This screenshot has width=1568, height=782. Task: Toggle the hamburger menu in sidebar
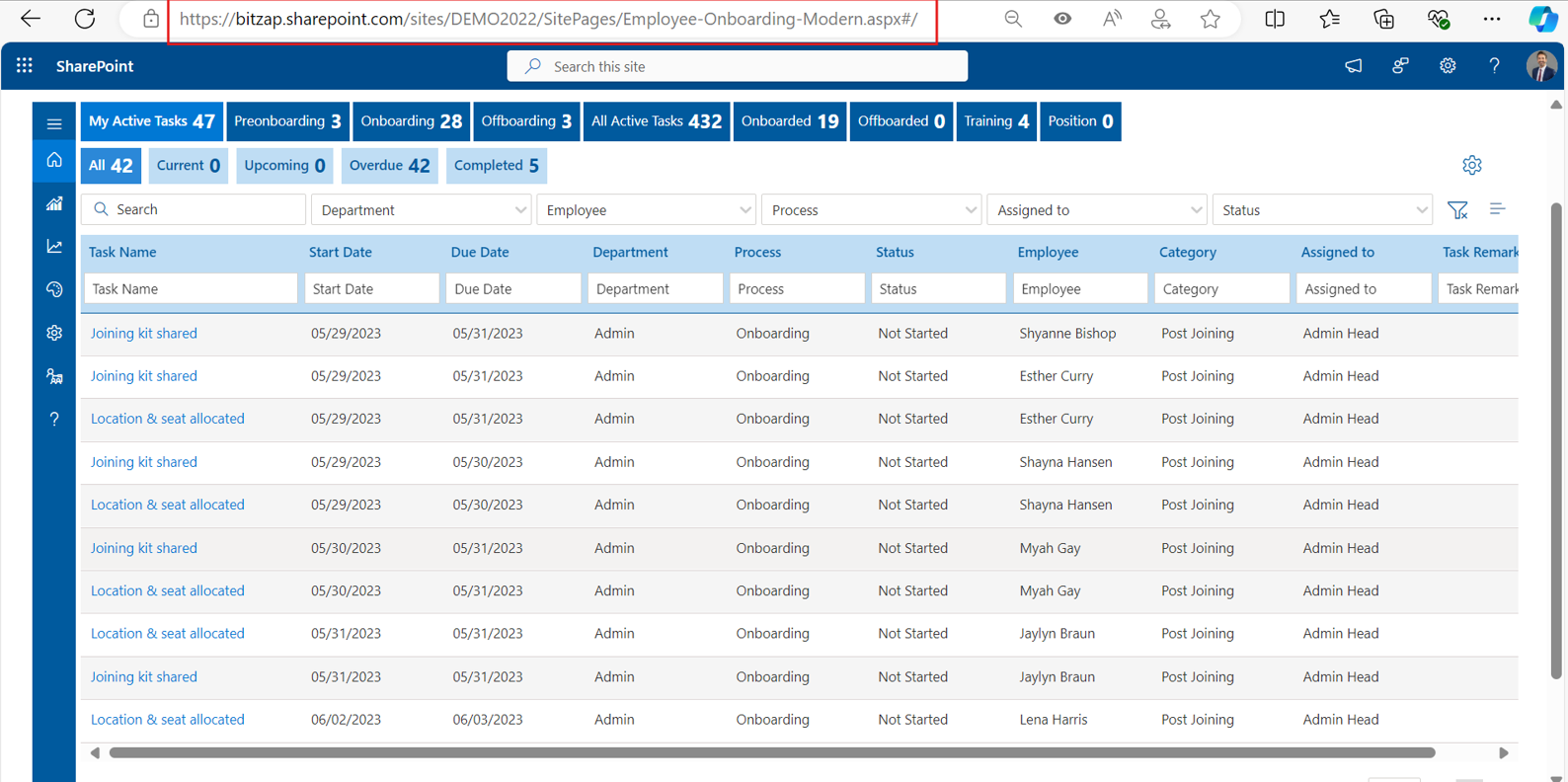(x=54, y=124)
